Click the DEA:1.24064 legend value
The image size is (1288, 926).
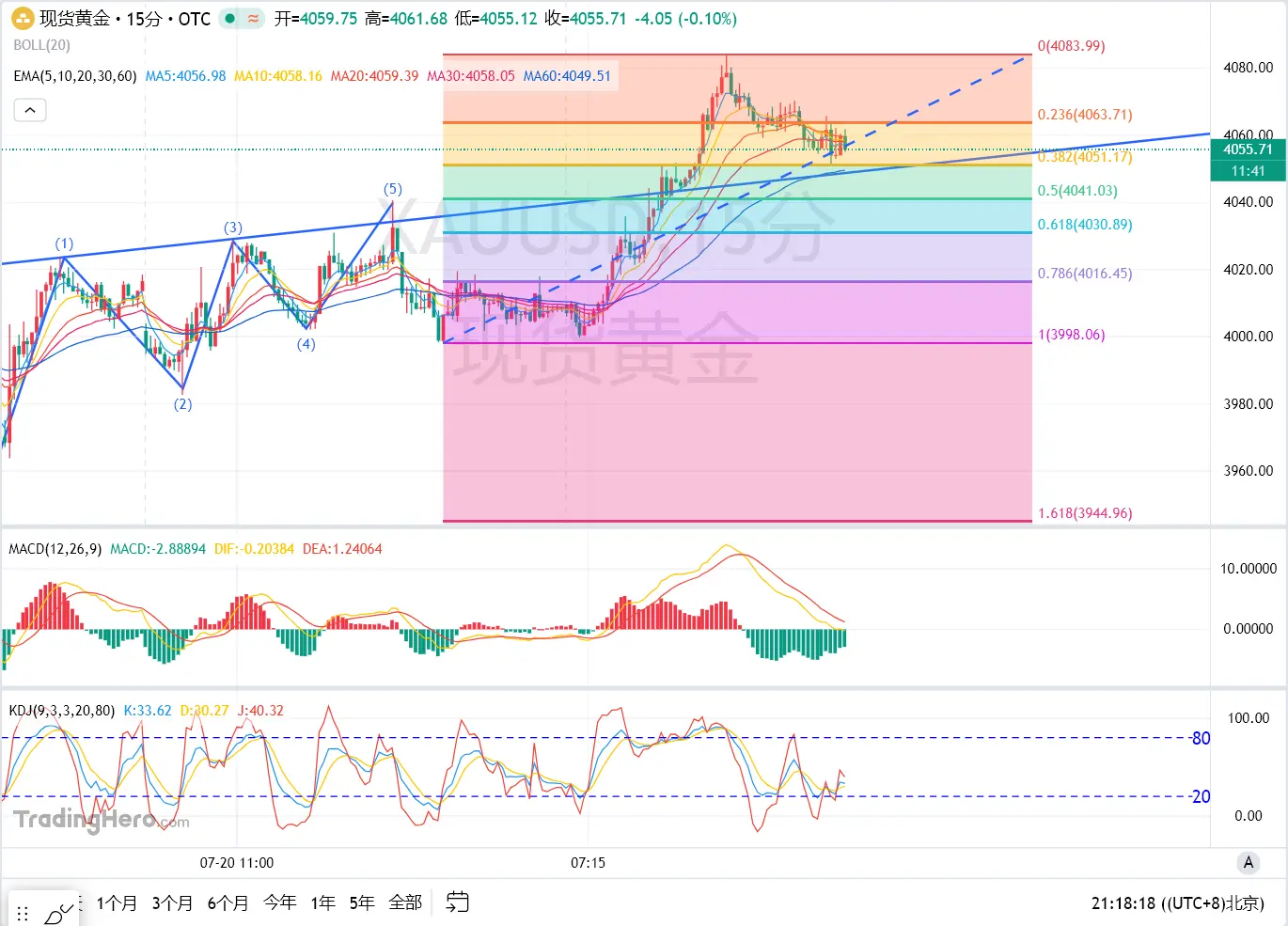tap(342, 549)
